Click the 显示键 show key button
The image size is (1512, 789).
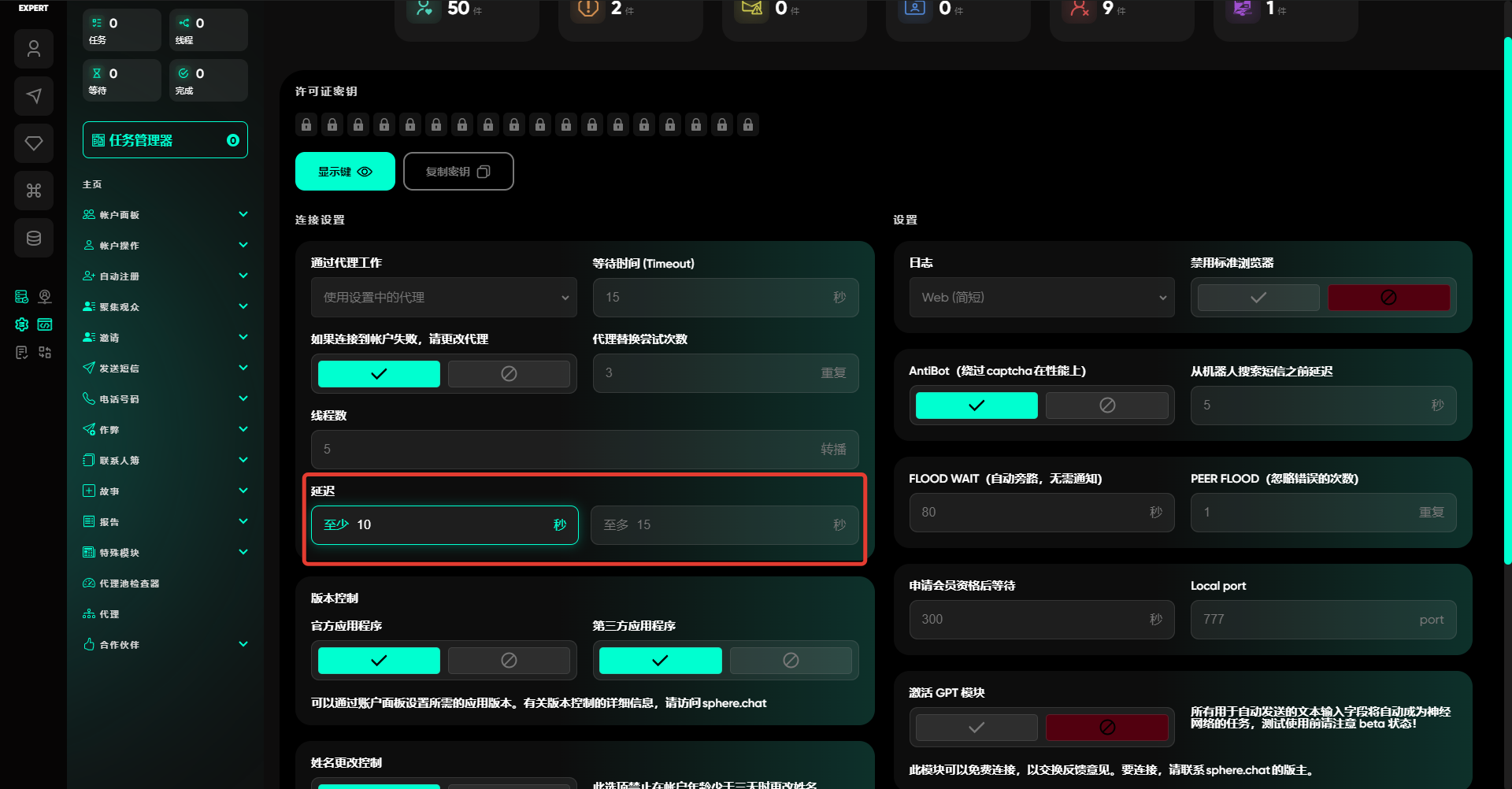click(x=345, y=172)
